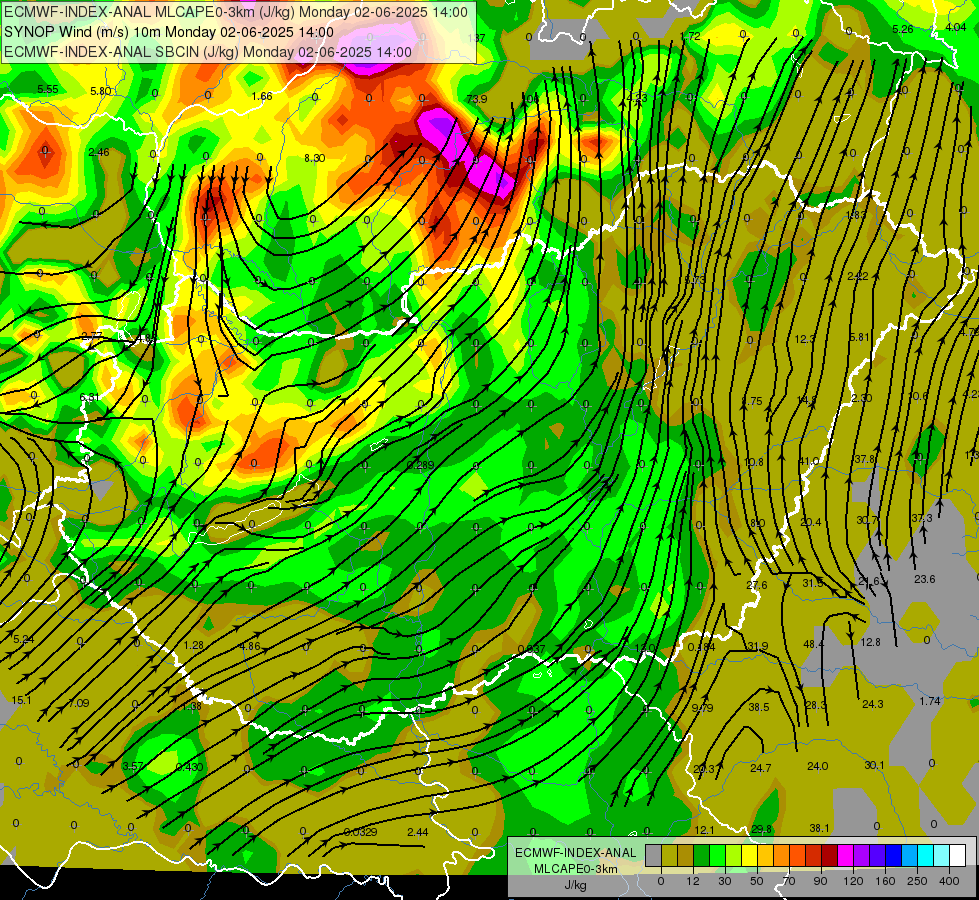The height and width of the screenshot is (900, 979).
Task: Click the map value 41.0
Action: click(809, 462)
